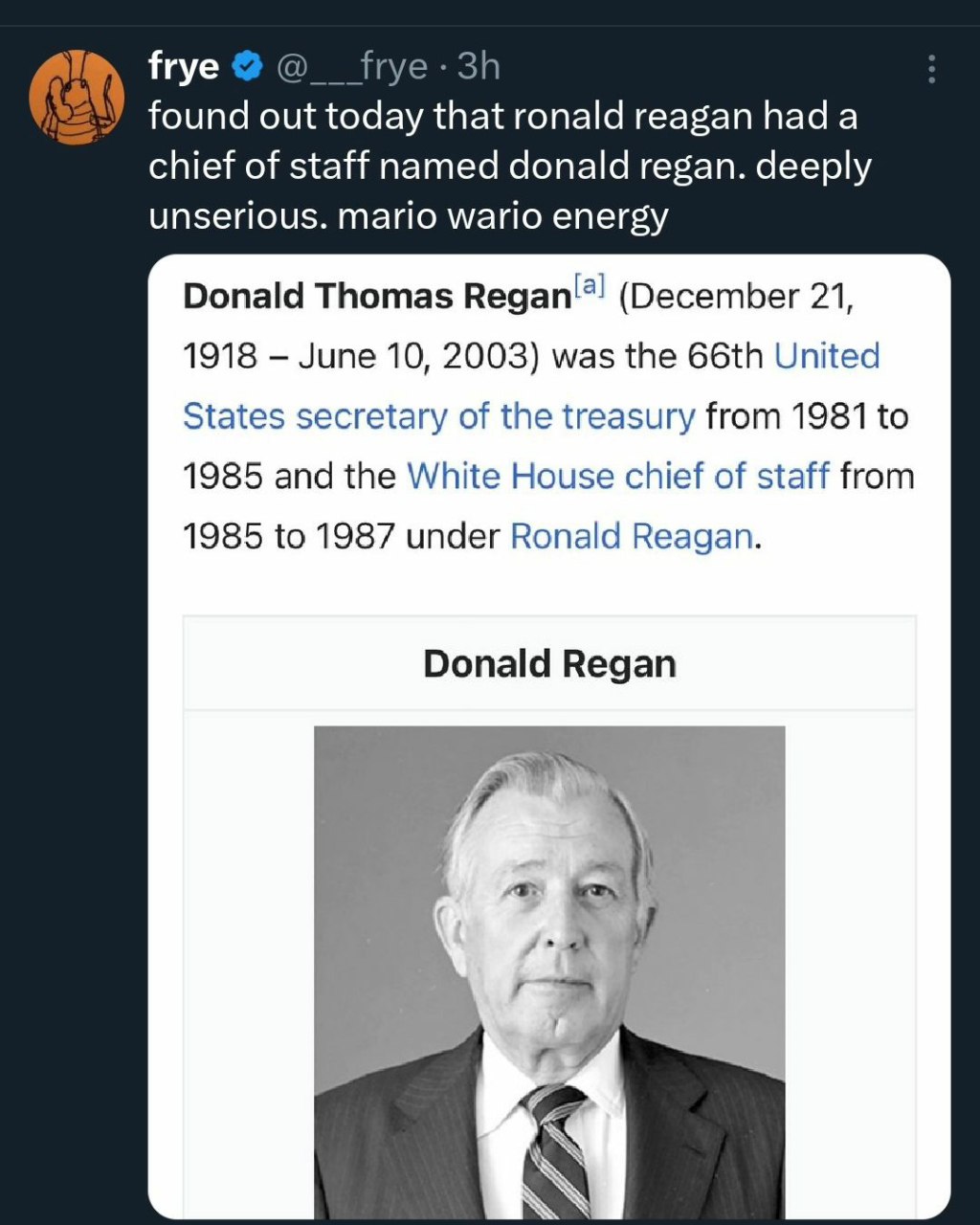The height and width of the screenshot is (1225, 980).
Task: Click "found out today" in the tweet
Action: (285, 117)
